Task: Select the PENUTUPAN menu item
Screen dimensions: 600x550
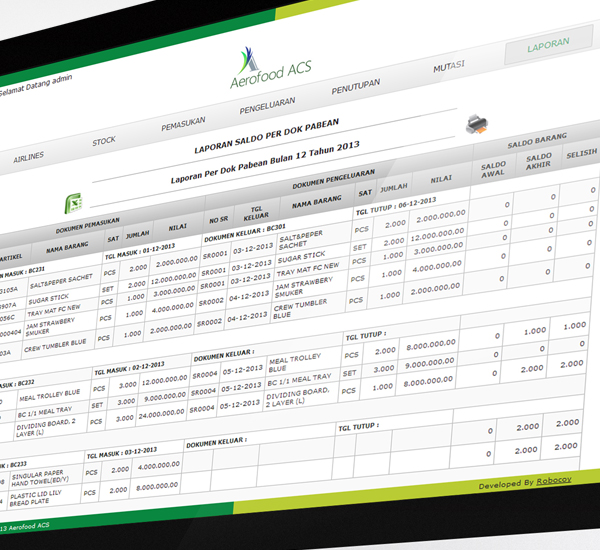Action: (356, 86)
